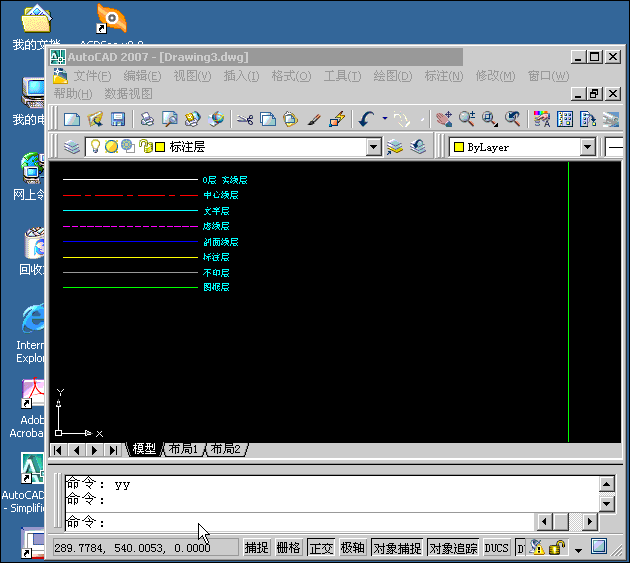Expand the 标注层 layer dropdown
This screenshot has height=563, width=630.
(373, 147)
